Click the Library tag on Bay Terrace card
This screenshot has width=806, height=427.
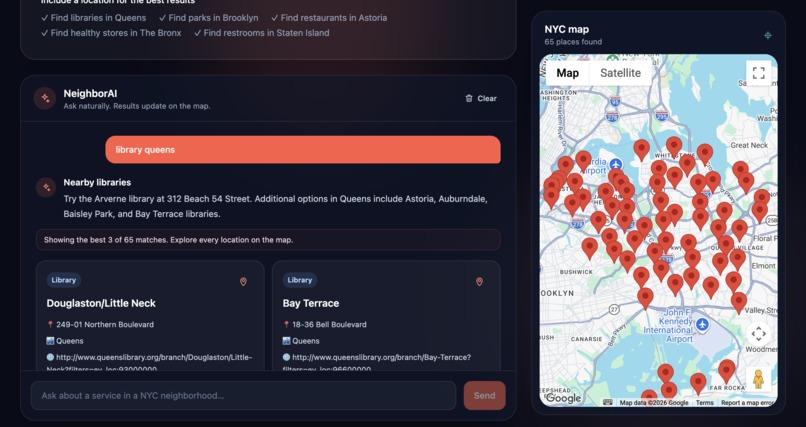300,280
